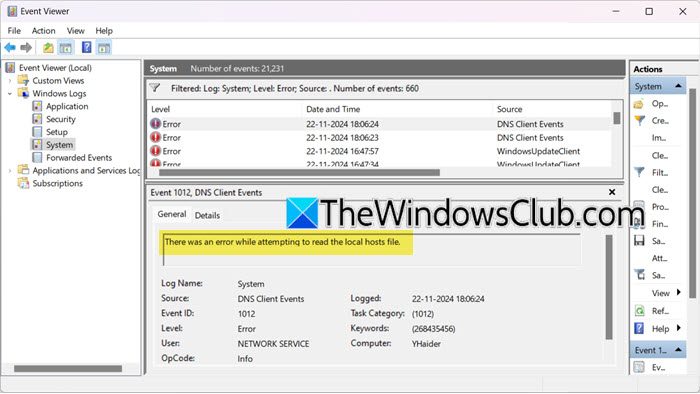
Task: Close the Event 1012 preview pane
Action: (x=612, y=192)
